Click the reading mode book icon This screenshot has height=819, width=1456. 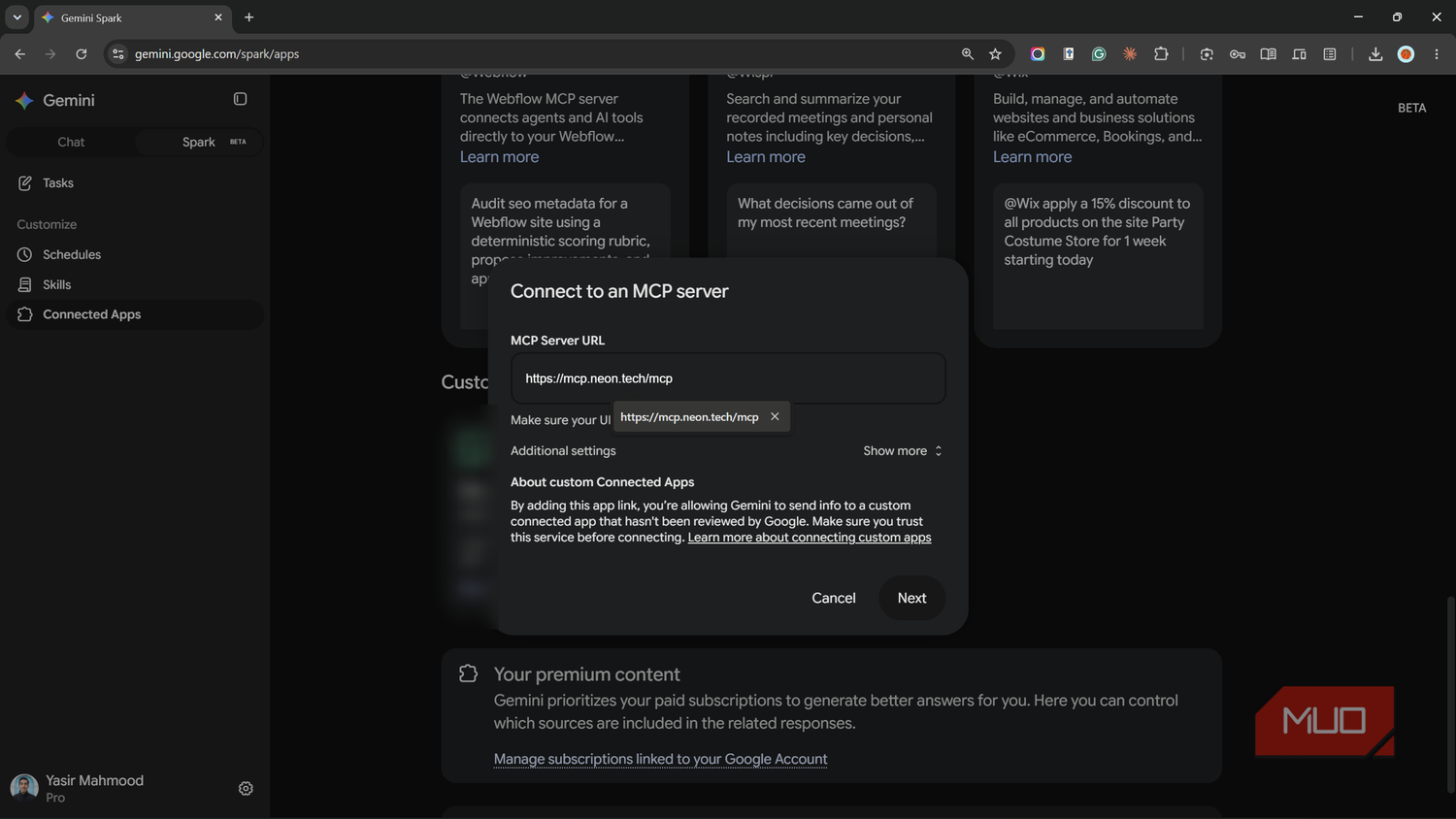tap(1268, 54)
